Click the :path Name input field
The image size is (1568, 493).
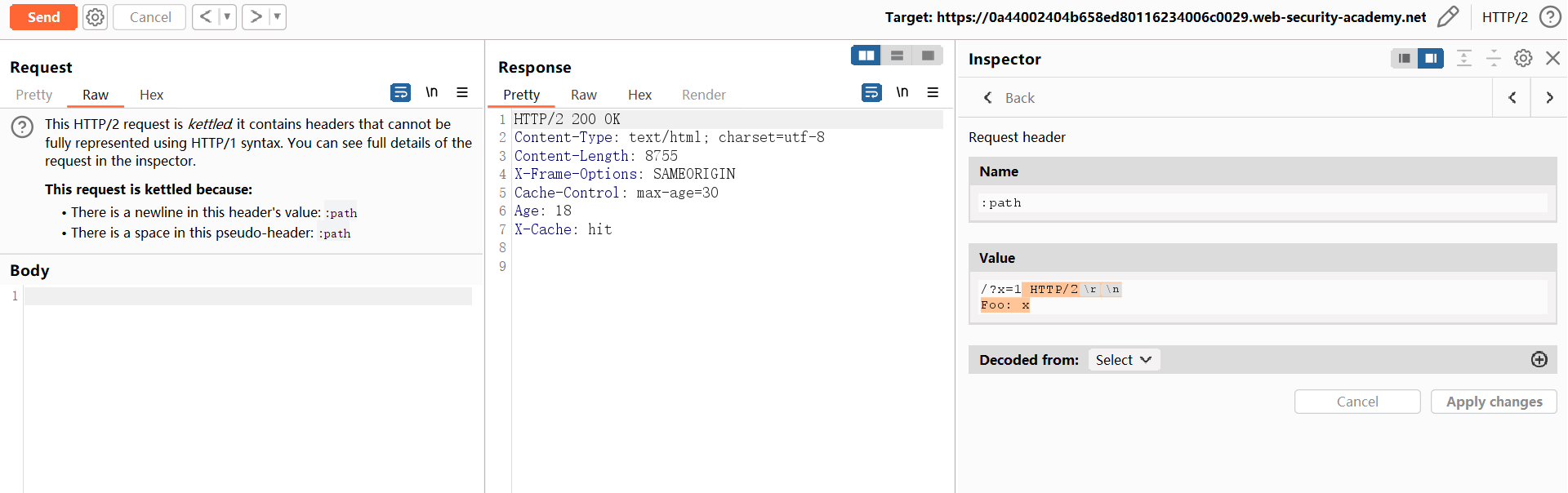[x=1262, y=203]
